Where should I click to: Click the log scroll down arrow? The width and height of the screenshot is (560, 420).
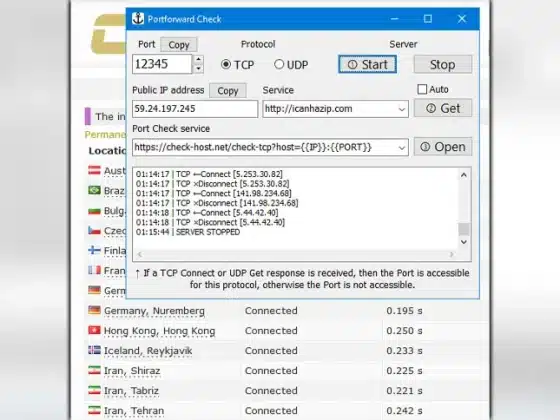click(x=464, y=242)
